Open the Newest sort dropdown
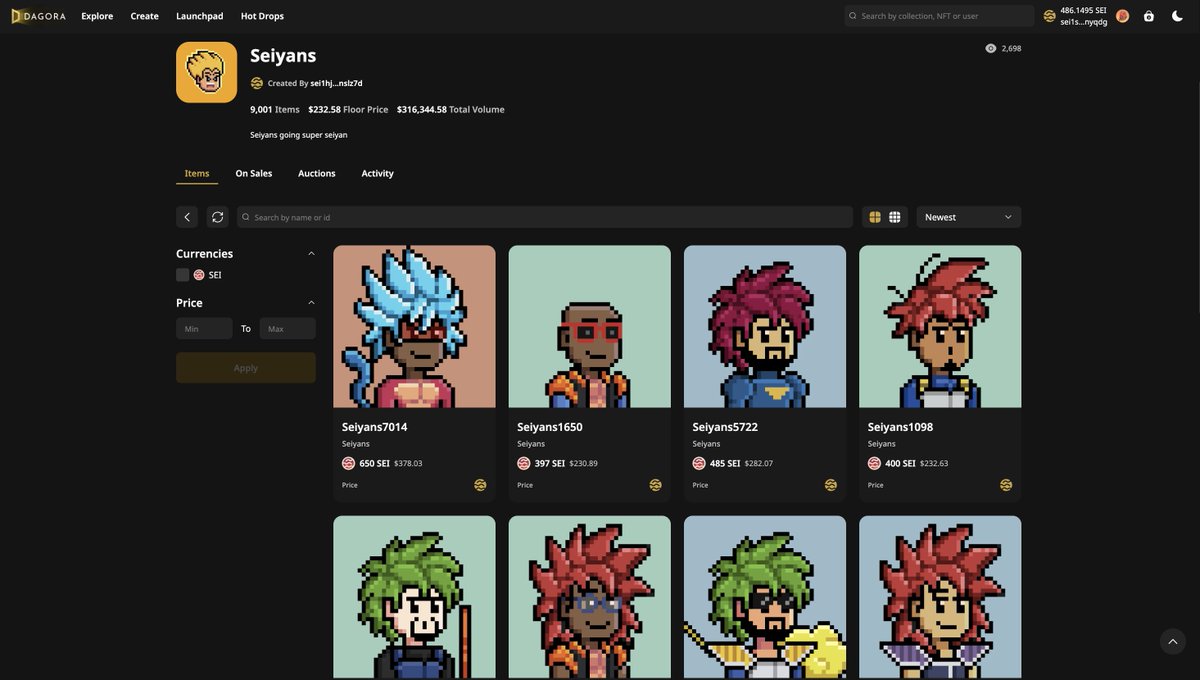 [969, 217]
